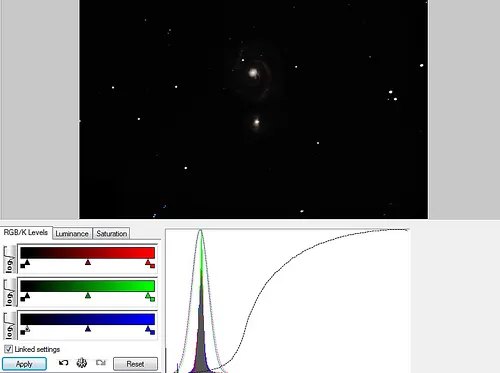Toggle the blue channel log curve button
This screenshot has height=373, width=500.
(x=9, y=326)
